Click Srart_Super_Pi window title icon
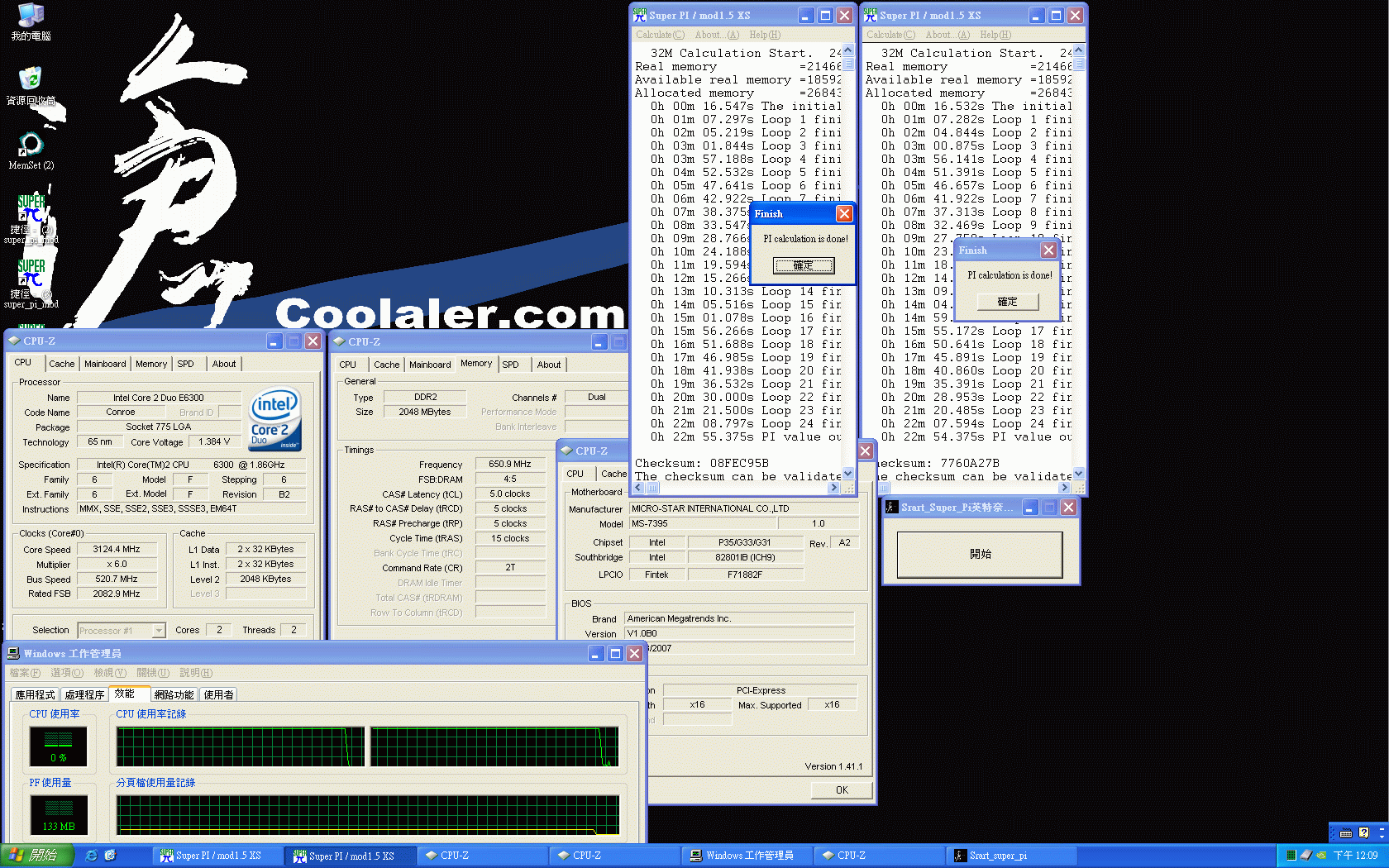Image resolution: width=1389 pixels, height=868 pixels. coord(892,508)
